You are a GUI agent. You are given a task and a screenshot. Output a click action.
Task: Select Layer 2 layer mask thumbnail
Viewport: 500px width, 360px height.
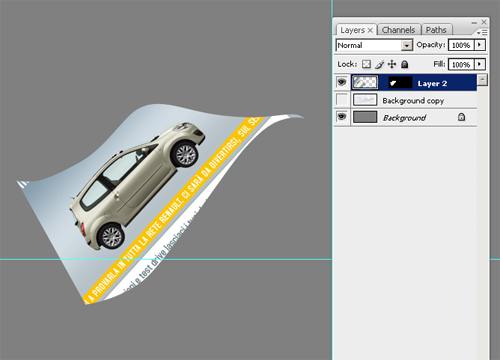click(x=400, y=83)
